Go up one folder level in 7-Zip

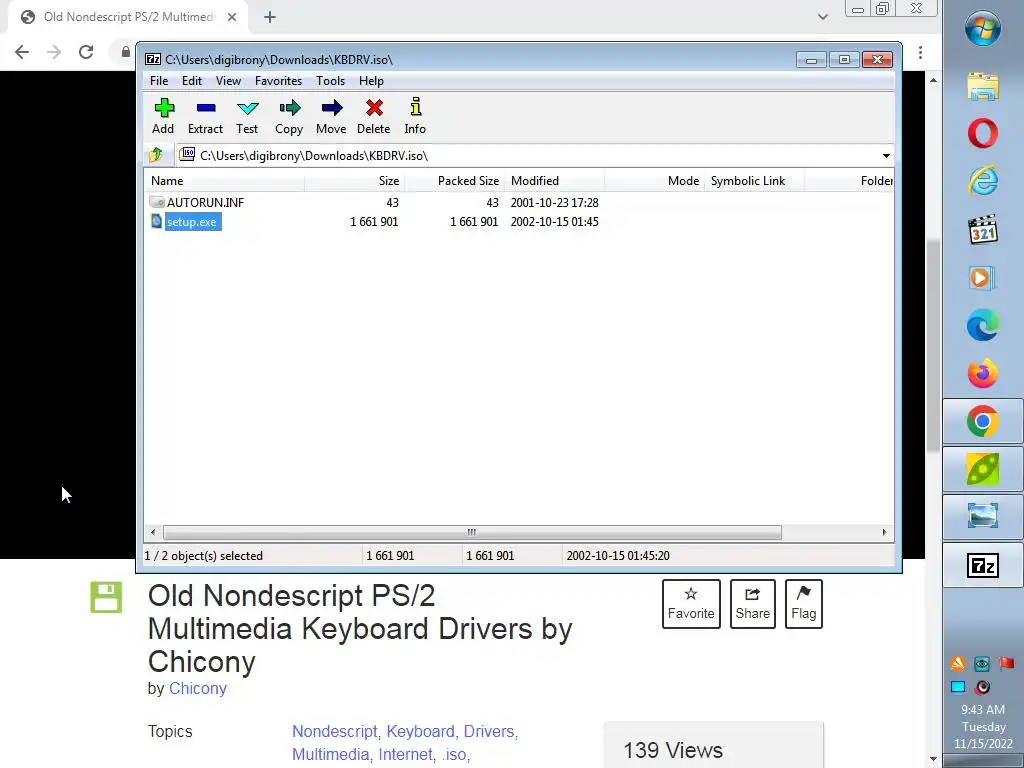tap(156, 155)
